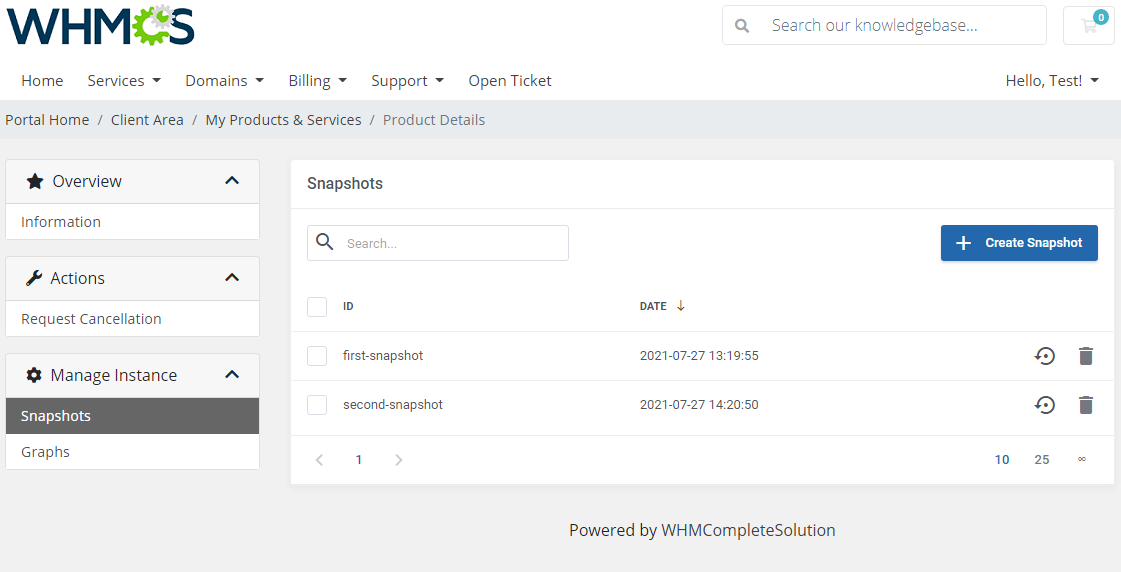1121x572 pixels.
Task: Click the Manage Instance gear icon
Action: coord(34,375)
